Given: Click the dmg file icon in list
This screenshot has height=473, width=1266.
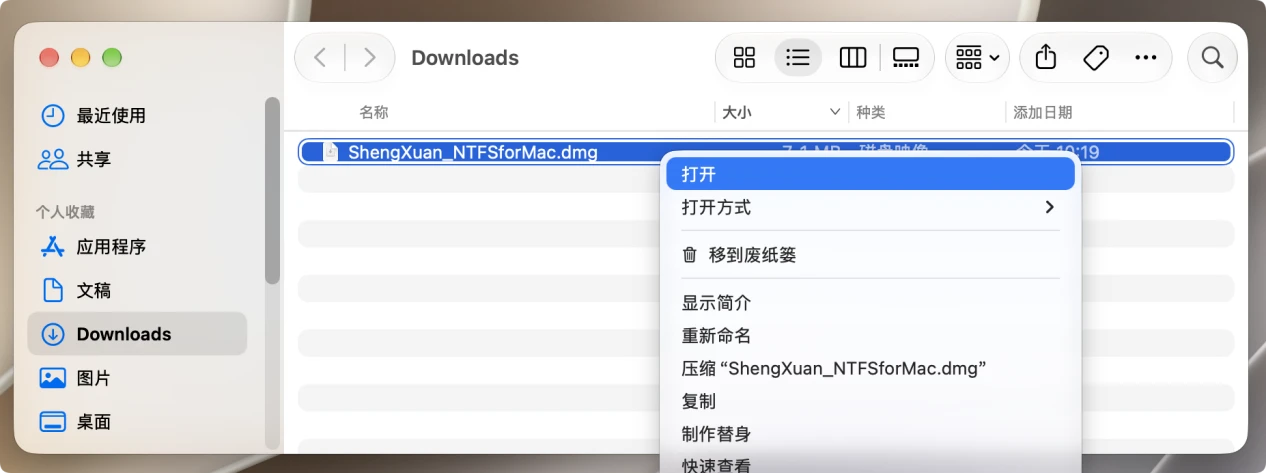Looking at the screenshot, I should pos(330,152).
